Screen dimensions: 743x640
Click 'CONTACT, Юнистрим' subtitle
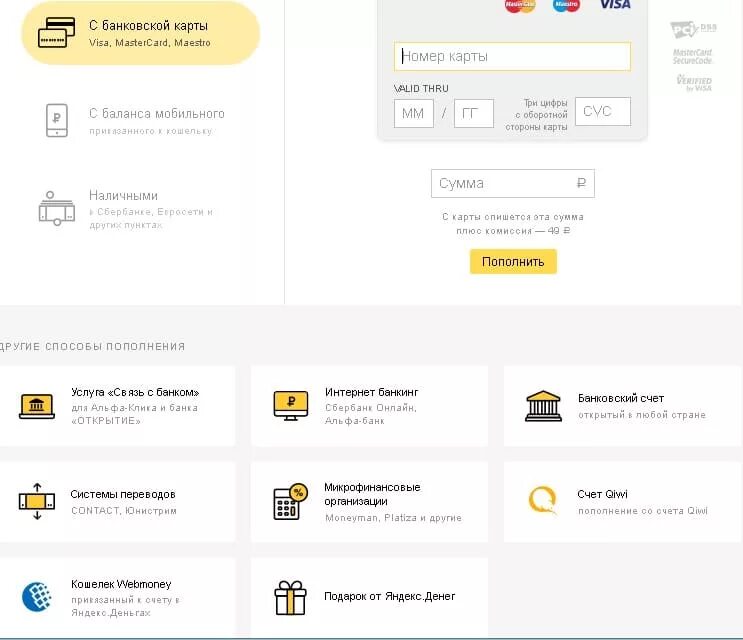[124, 511]
